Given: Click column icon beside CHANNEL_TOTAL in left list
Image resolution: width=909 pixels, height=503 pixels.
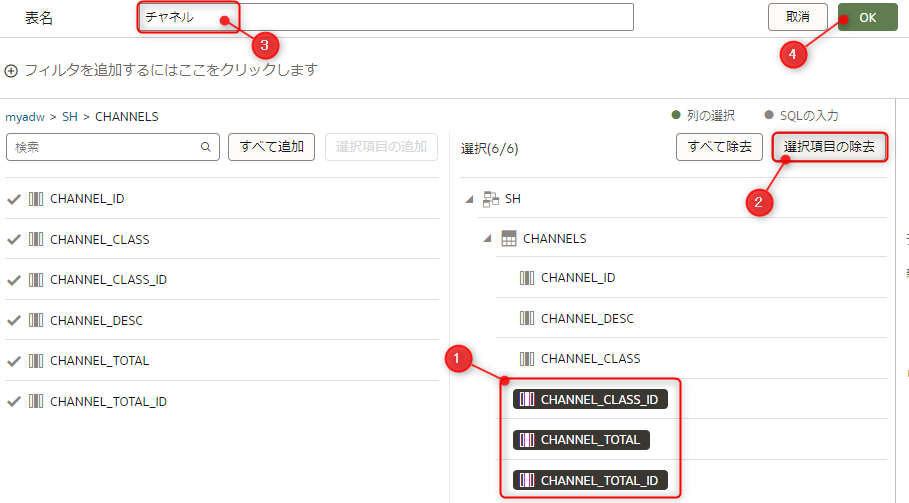Looking at the screenshot, I should coord(36,361).
